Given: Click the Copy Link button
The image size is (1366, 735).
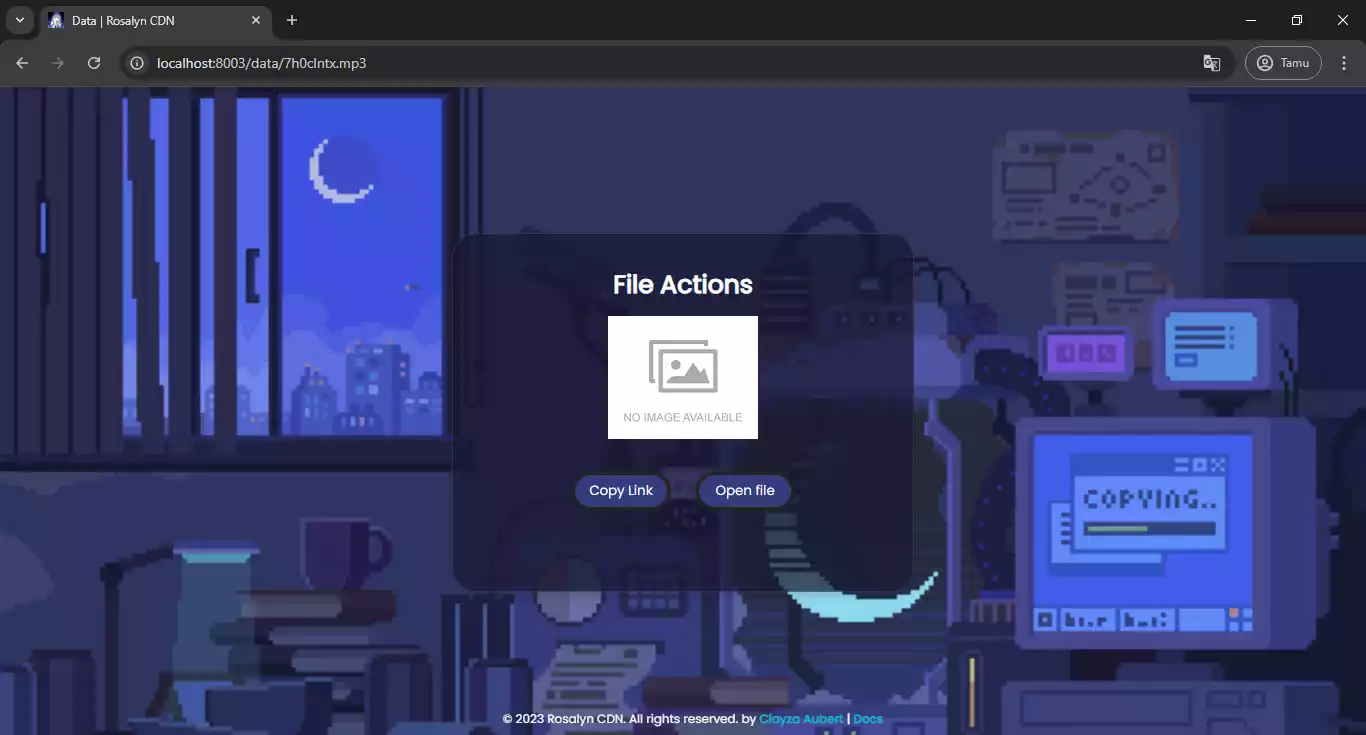Looking at the screenshot, I should (x=620, y=491).
